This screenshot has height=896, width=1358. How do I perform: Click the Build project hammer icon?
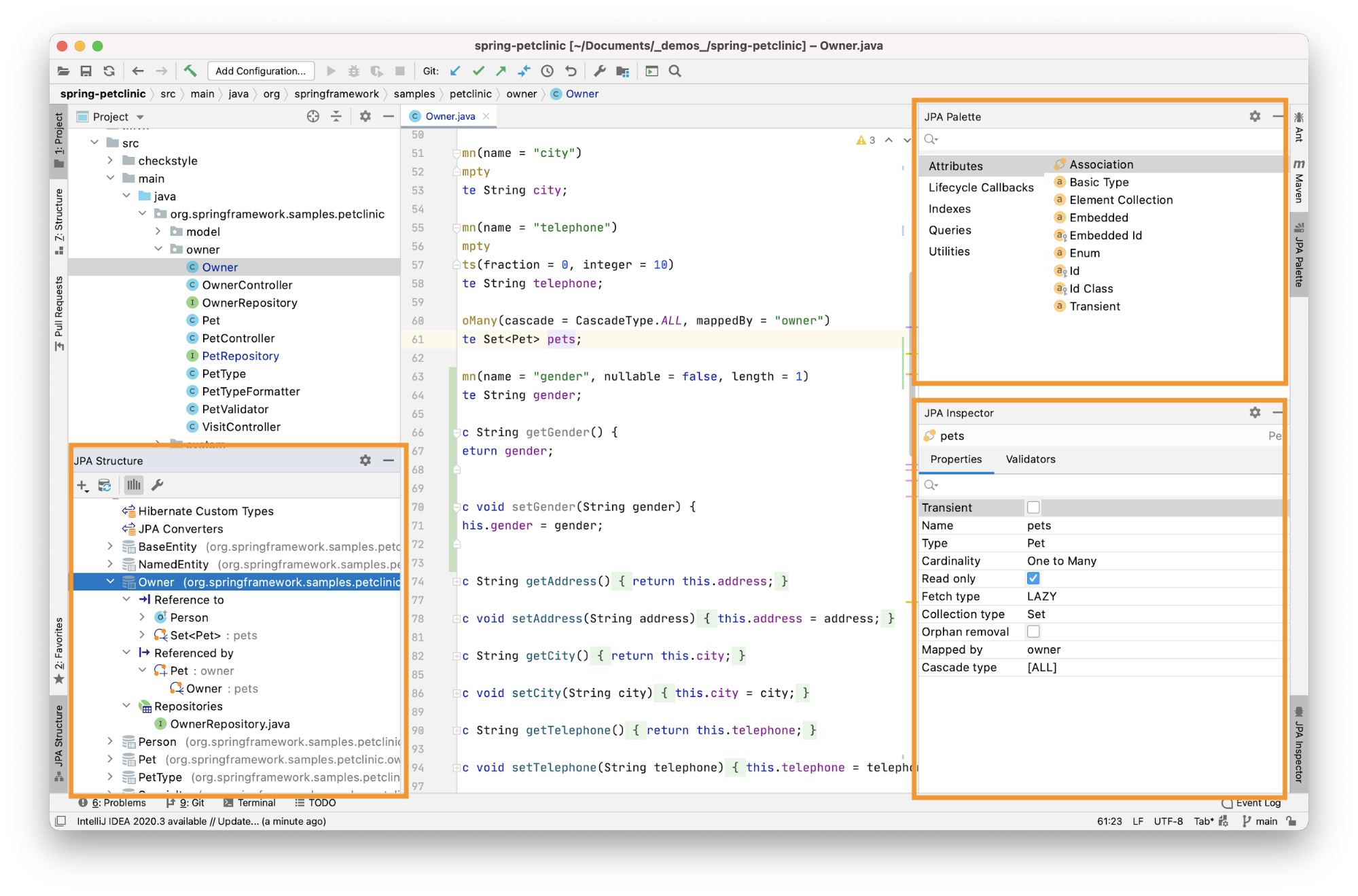click(x=190, y=71)
